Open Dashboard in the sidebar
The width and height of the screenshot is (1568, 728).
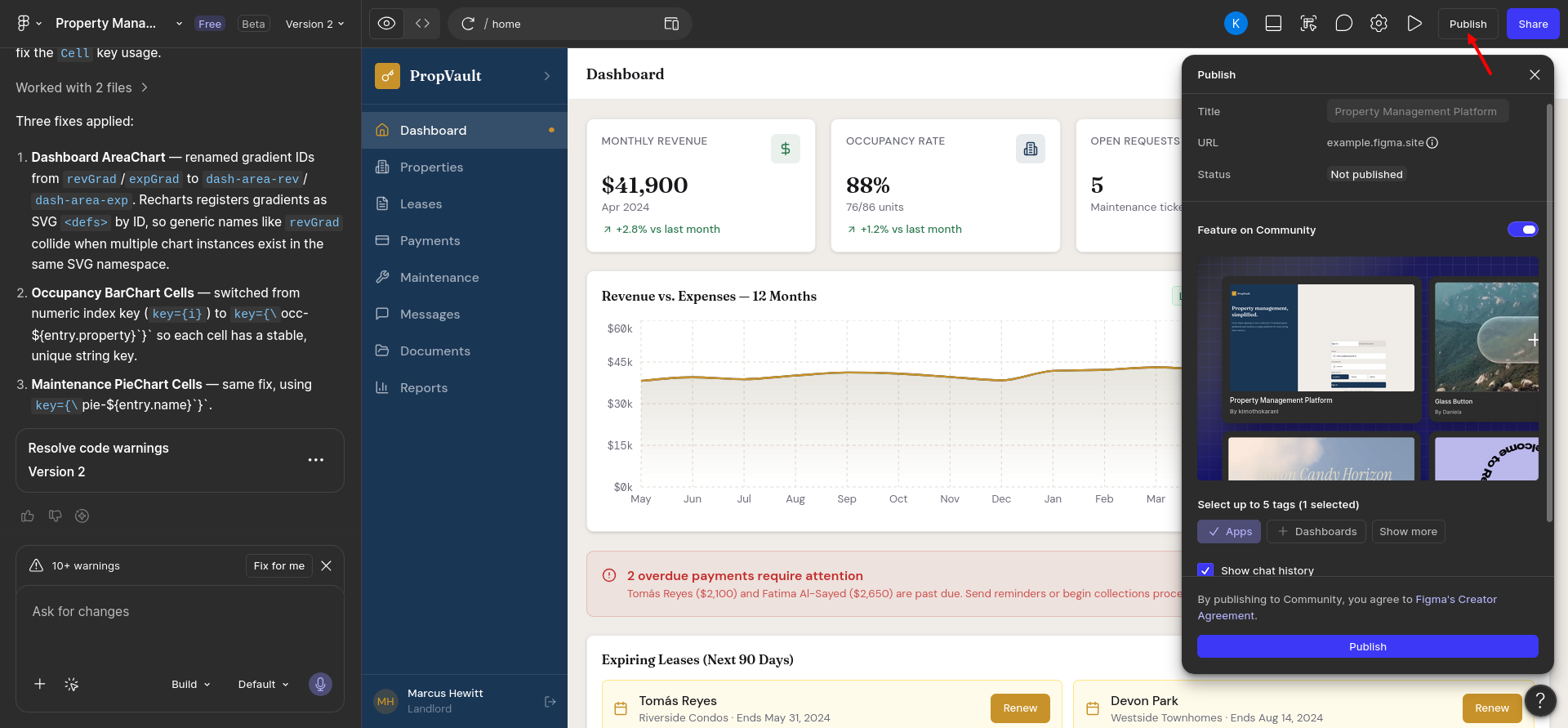pyautogui.click(x=465, y=130)
